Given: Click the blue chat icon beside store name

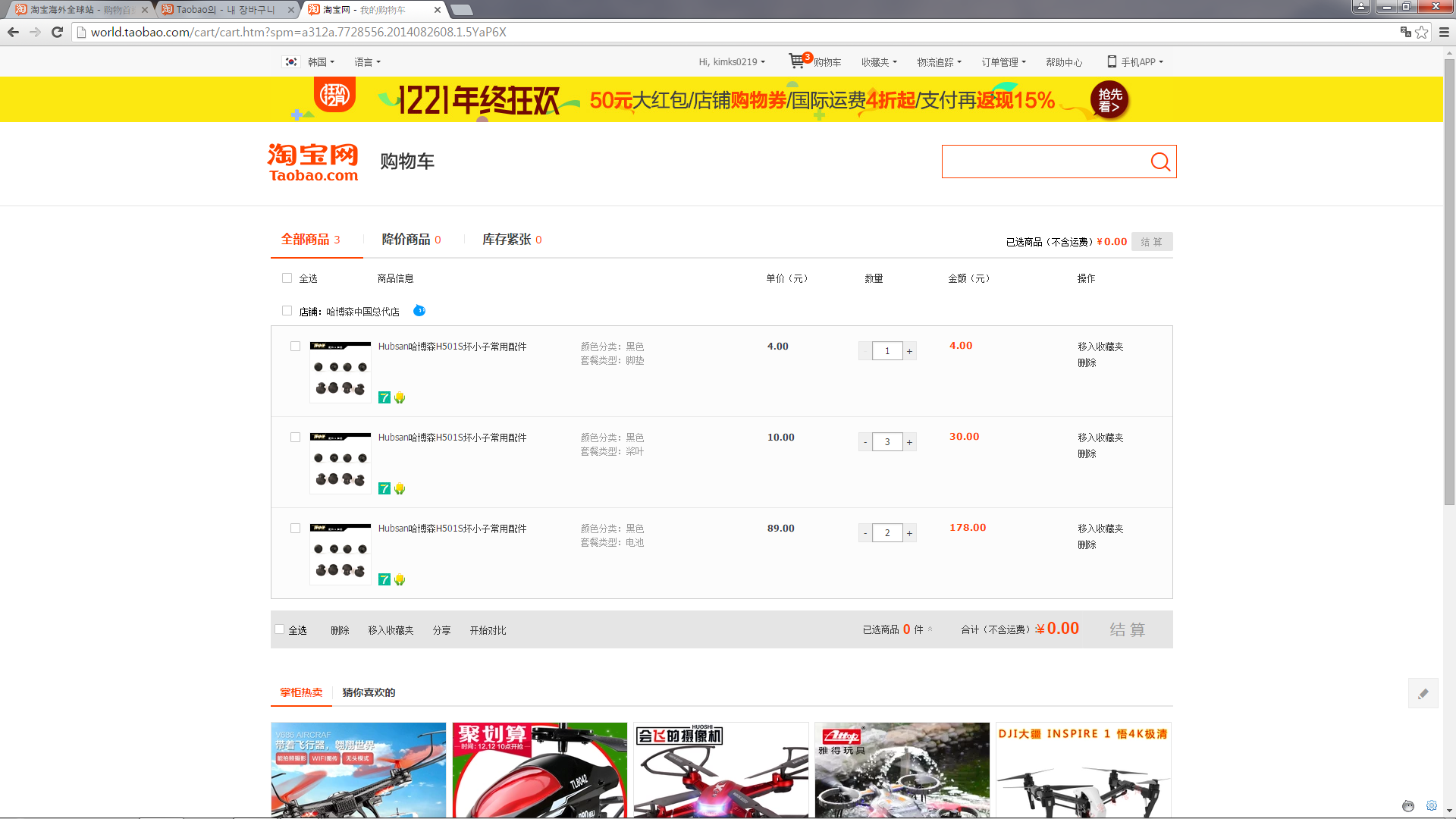Looking at the screenshot, I should pos(419,311).
